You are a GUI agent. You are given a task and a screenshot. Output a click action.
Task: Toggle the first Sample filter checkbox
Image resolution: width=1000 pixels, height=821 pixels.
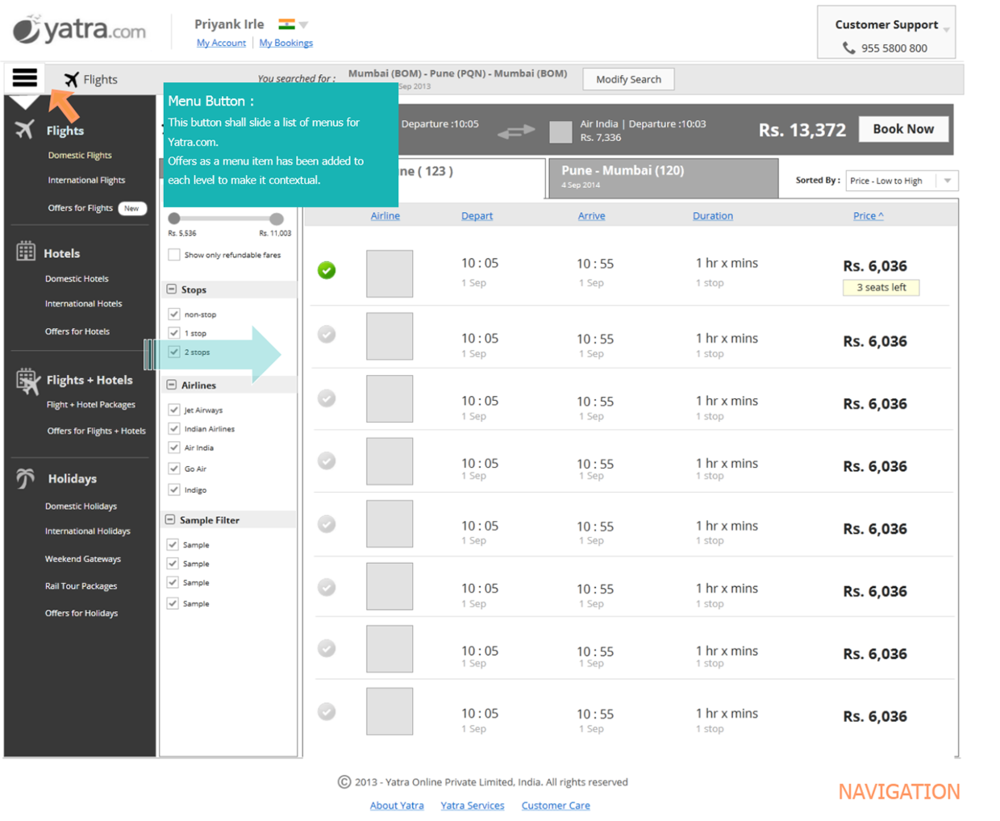pos(172,544)
